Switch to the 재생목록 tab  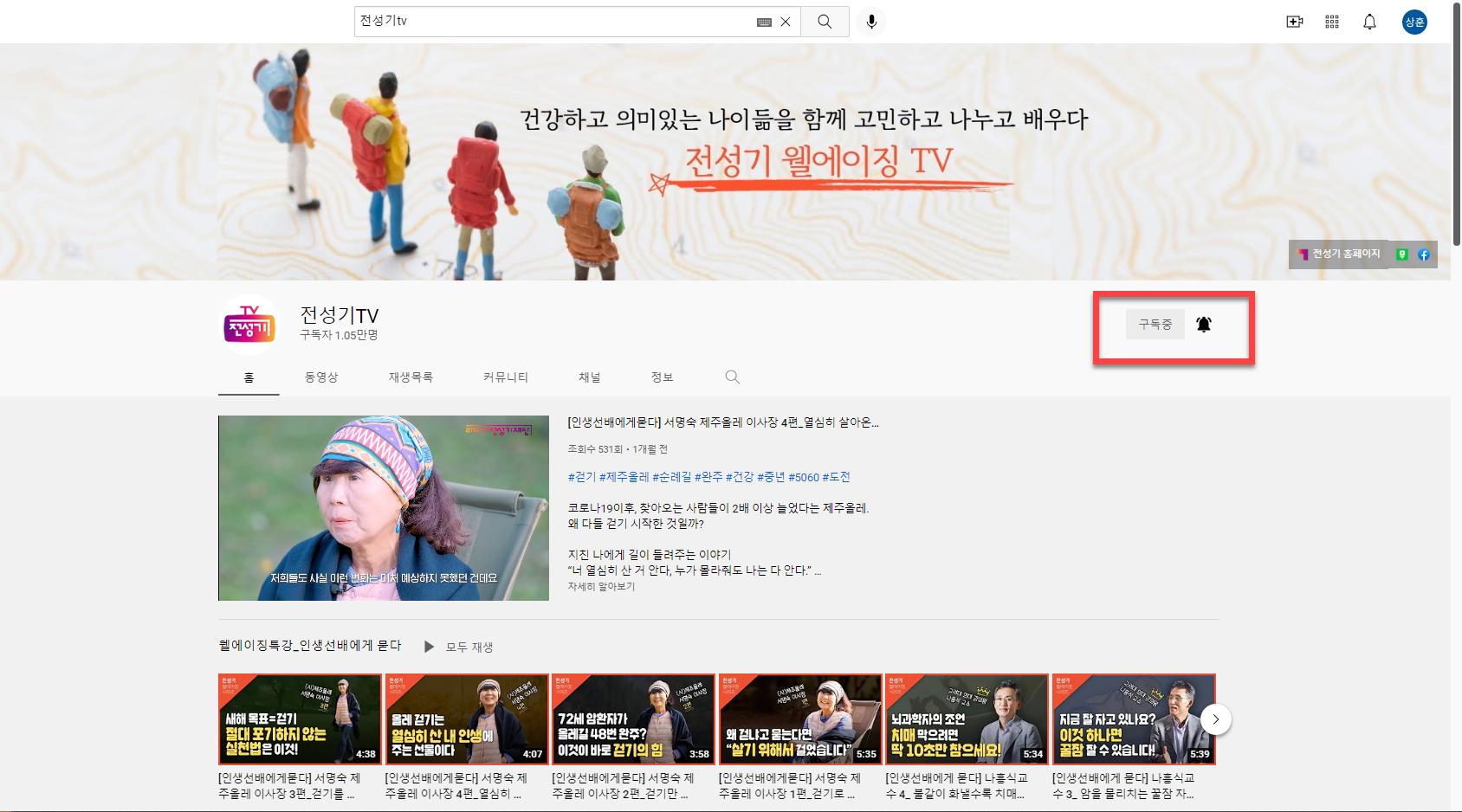click(x=411, y=377)
